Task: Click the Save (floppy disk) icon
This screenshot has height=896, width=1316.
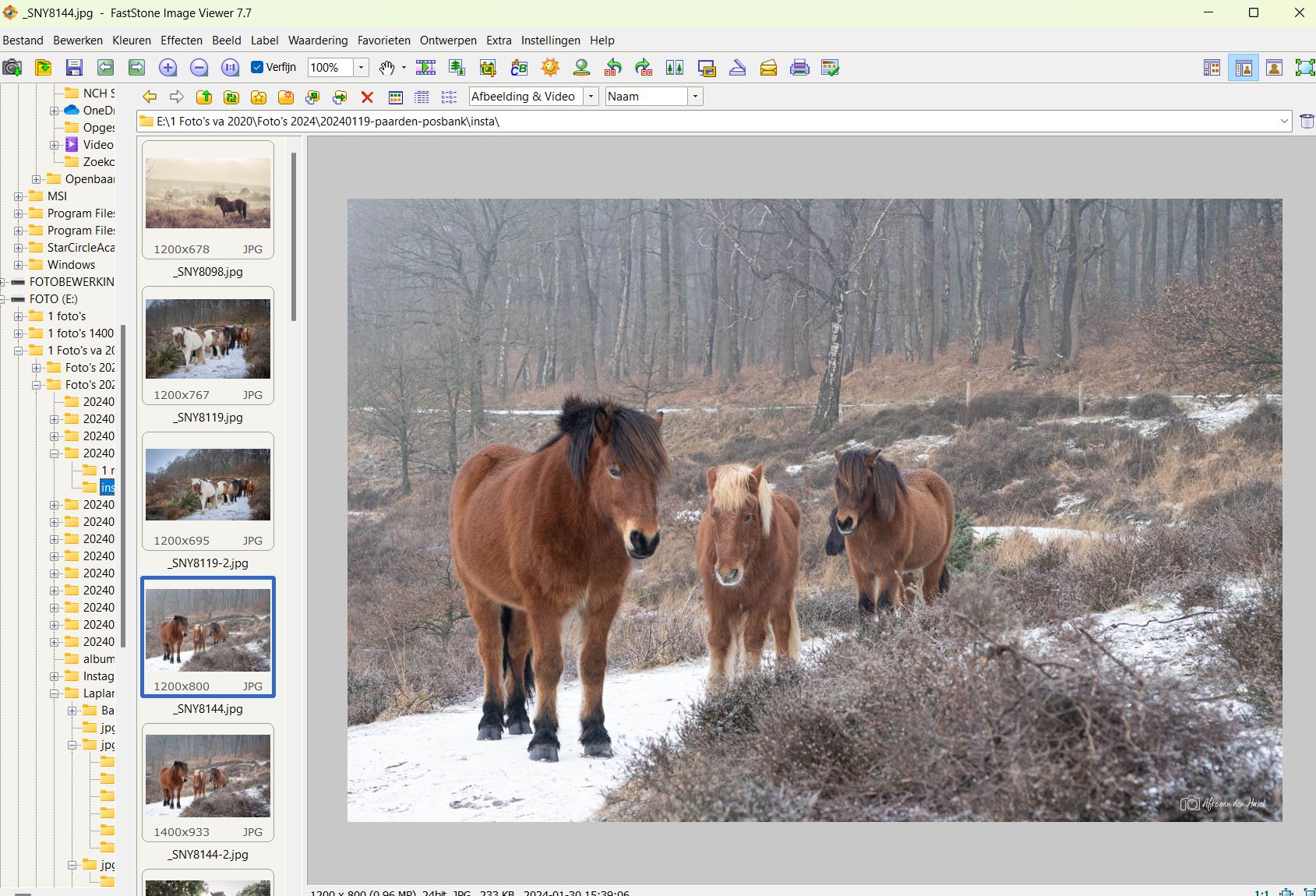Action: click(x=74, y=68)
